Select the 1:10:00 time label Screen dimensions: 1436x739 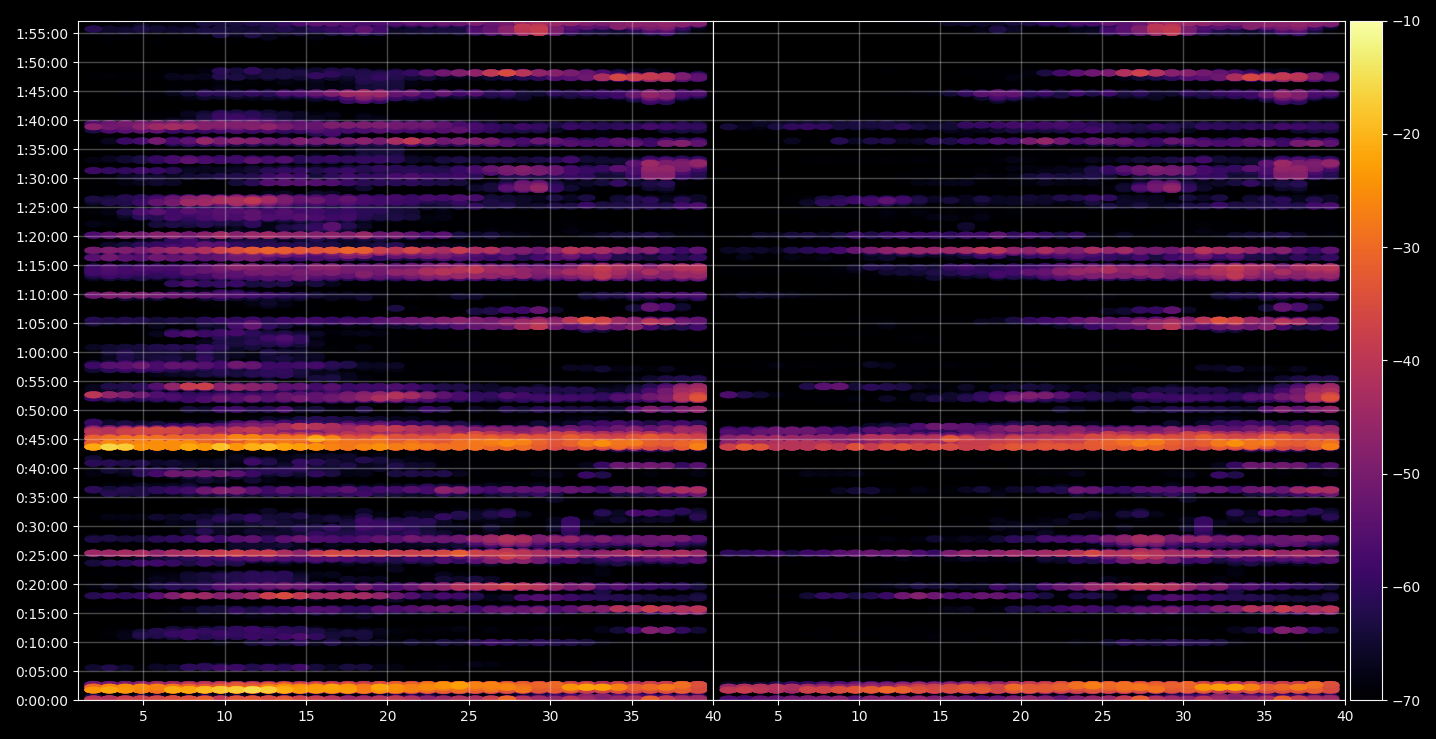[42, 294]
